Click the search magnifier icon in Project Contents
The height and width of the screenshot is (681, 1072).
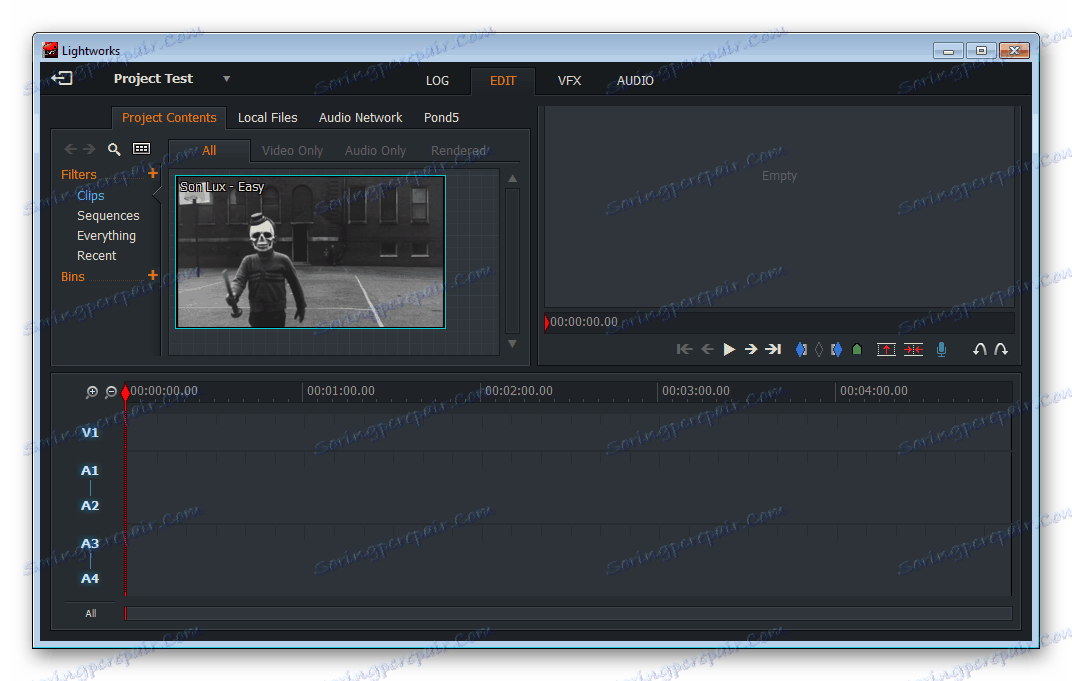(114, 149)
